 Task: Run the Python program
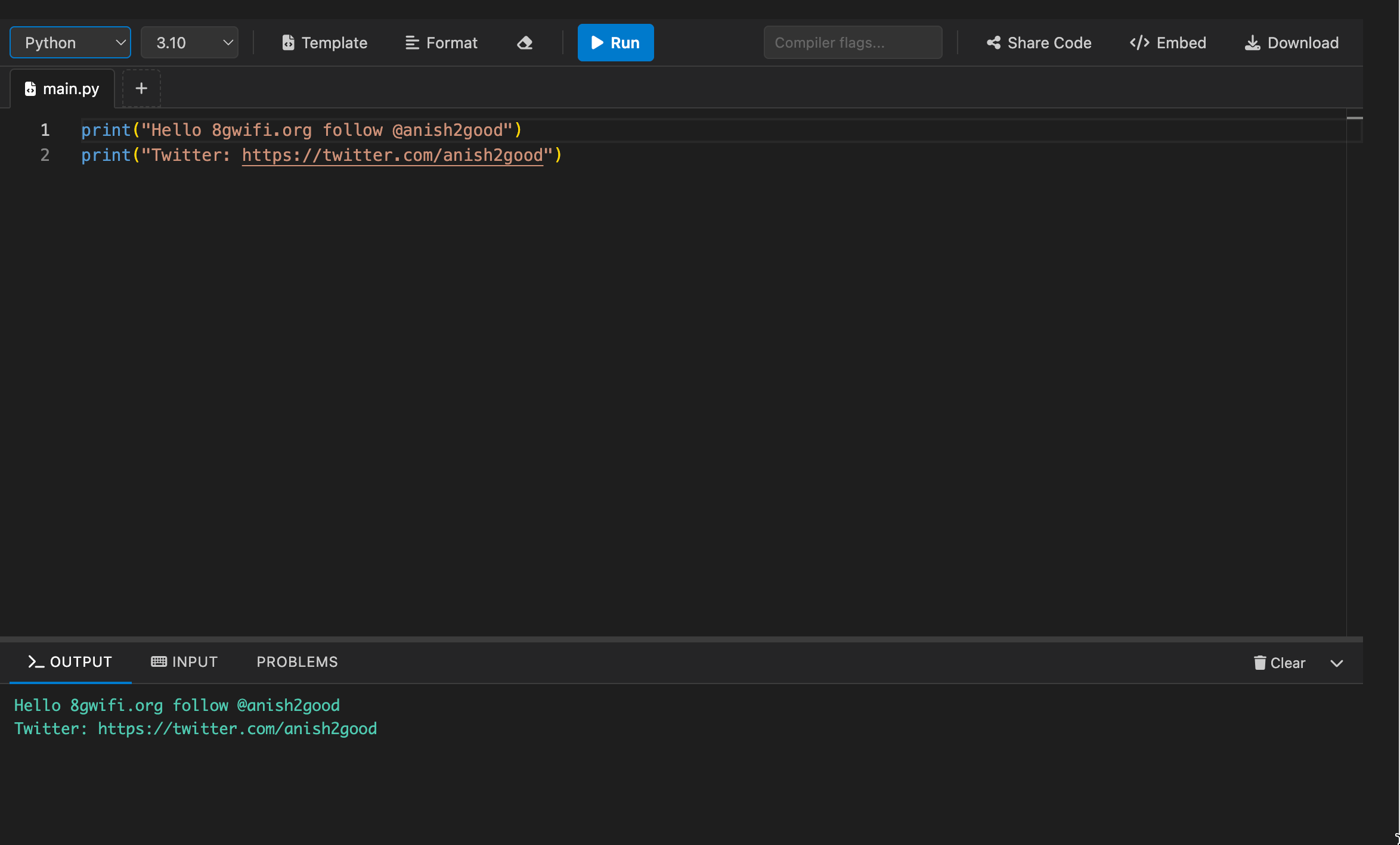coord(615,42)
